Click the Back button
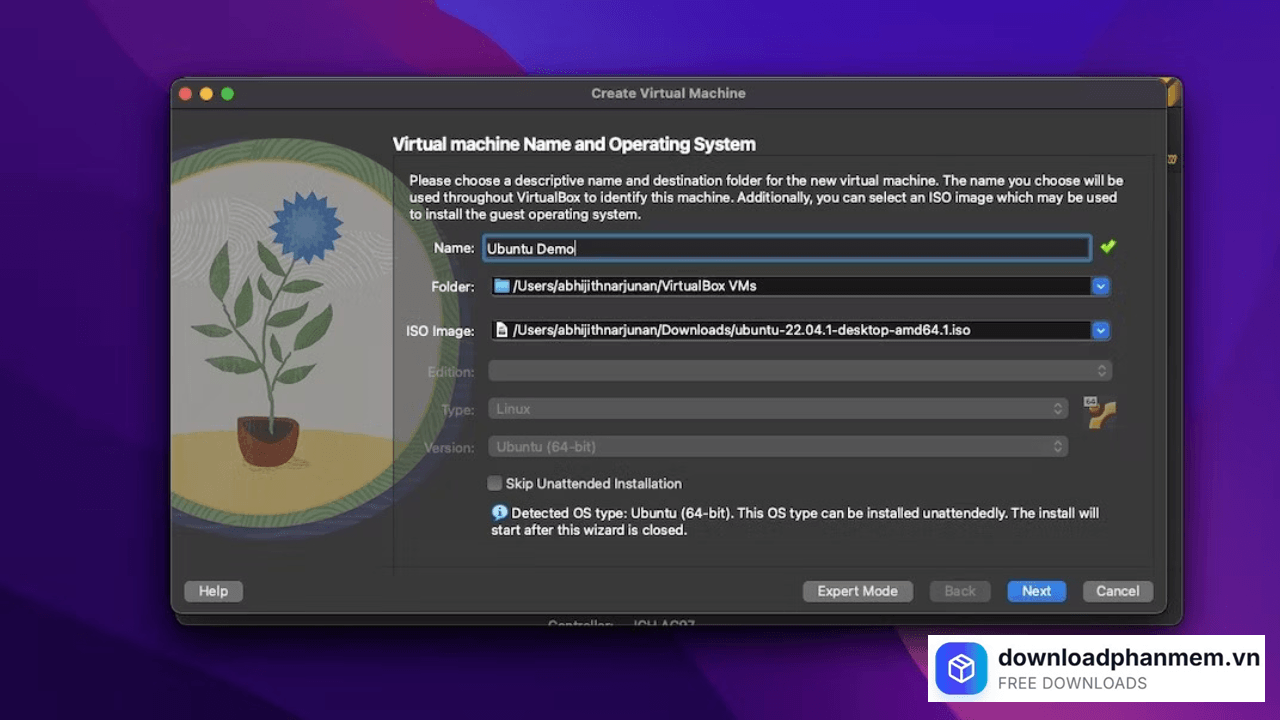 pos(960,591)
